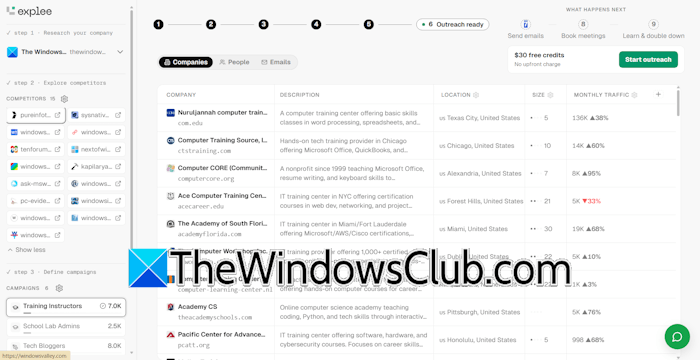The image size is (700, 360).
Task: Switch to the Companies tab
Action: [186, 62]
